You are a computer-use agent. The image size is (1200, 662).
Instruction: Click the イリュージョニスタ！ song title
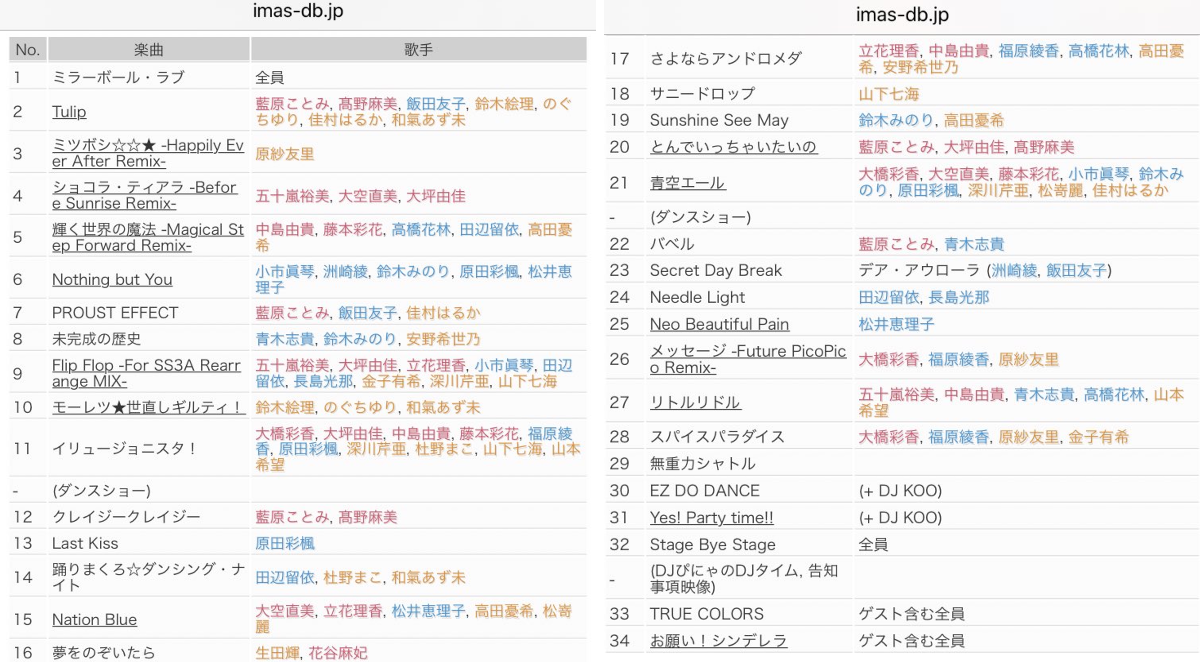(125, 449)
